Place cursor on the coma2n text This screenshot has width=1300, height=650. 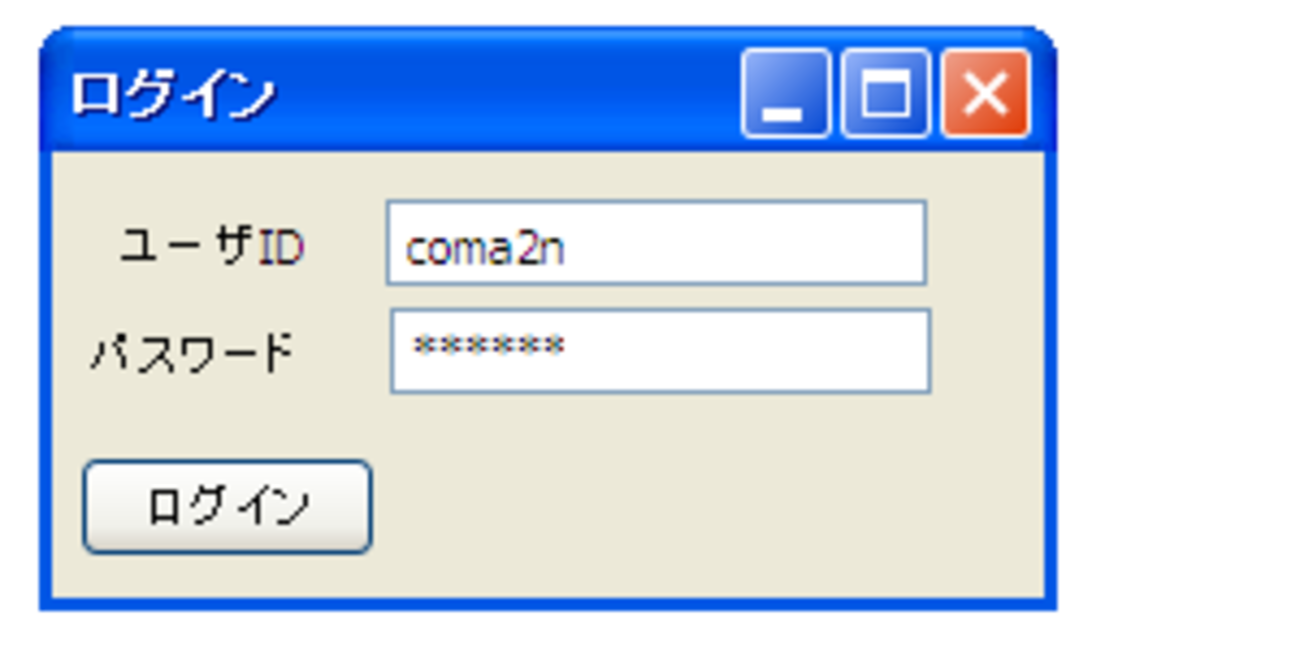tap(484, 248)
